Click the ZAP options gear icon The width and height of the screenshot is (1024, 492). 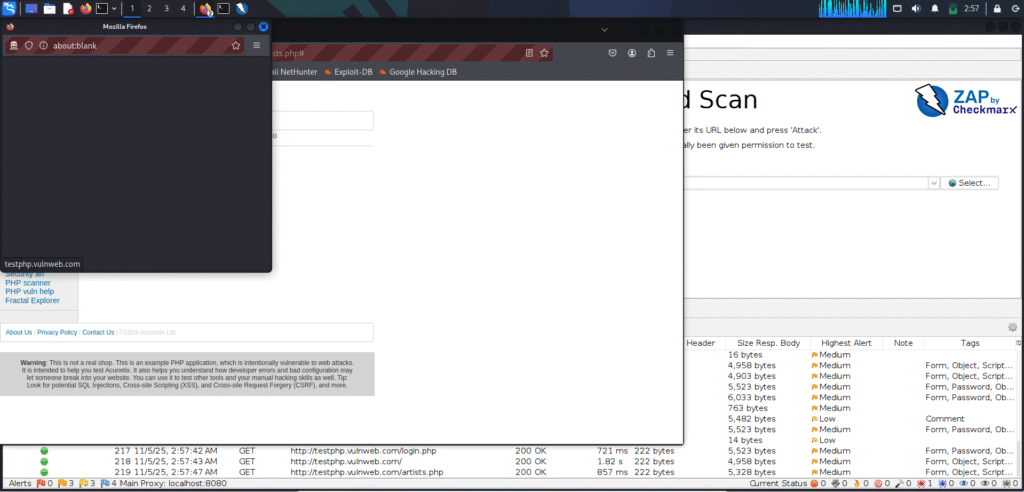click(x=1013, y=327)
